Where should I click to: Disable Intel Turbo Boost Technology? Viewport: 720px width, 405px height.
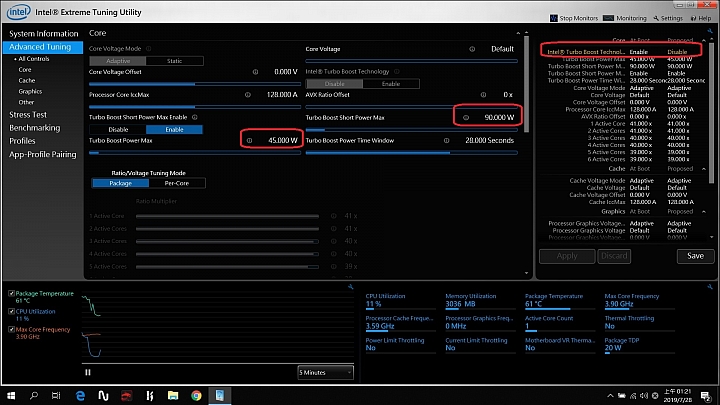334,84
